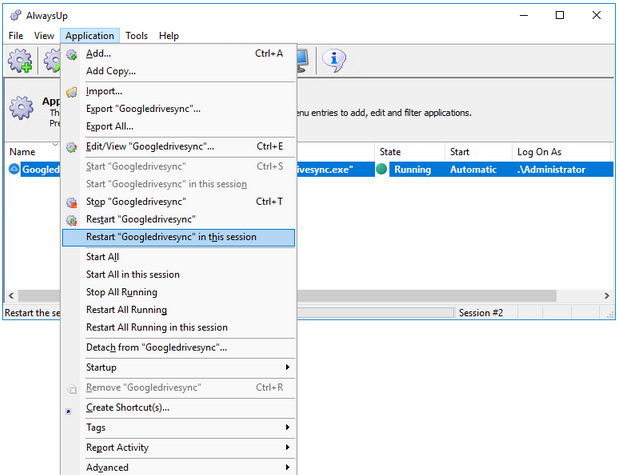Click the Running state cell
The width and height of the screenshot is (618, 475).
tap(412, 170)
